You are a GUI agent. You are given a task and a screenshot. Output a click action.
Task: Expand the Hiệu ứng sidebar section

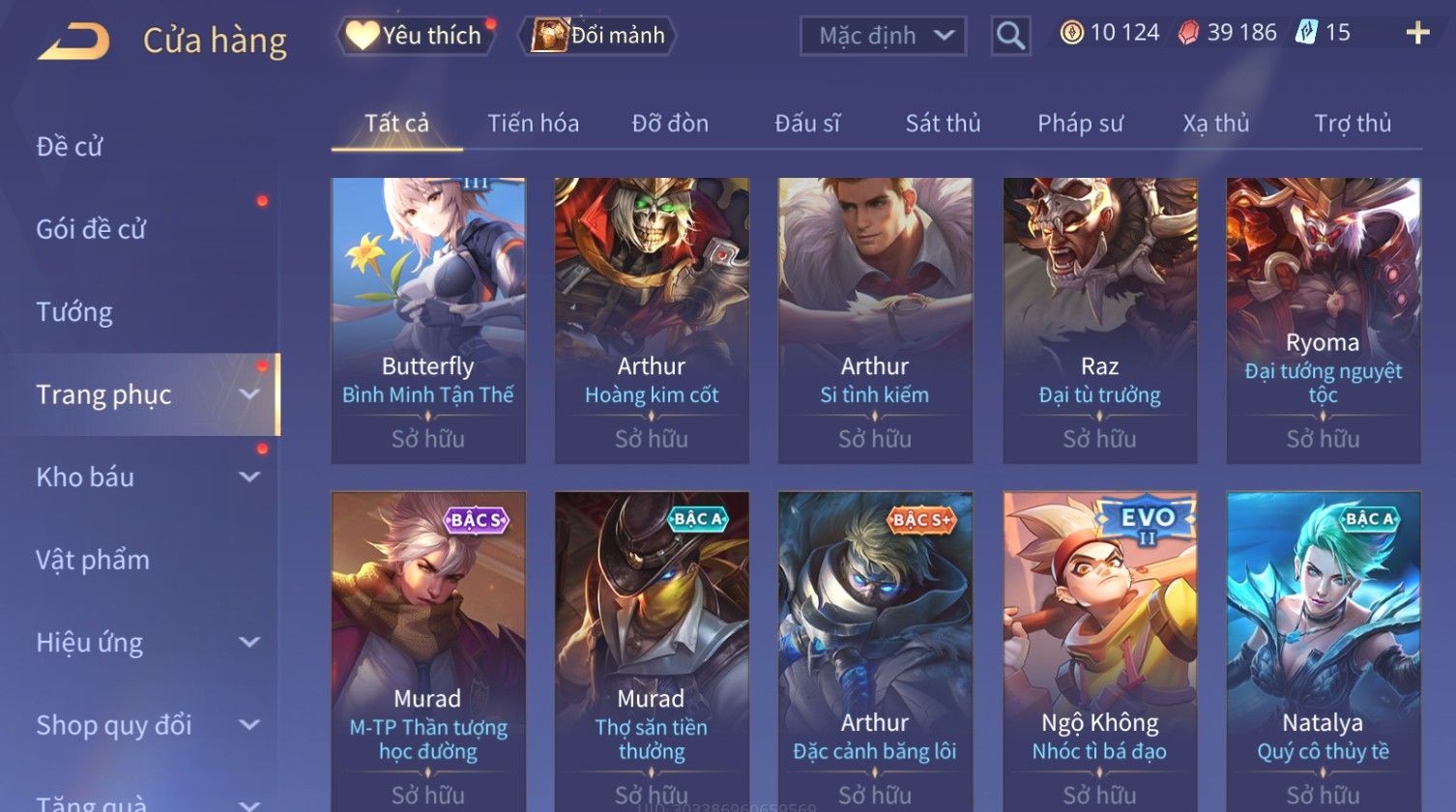coord(249,642)
